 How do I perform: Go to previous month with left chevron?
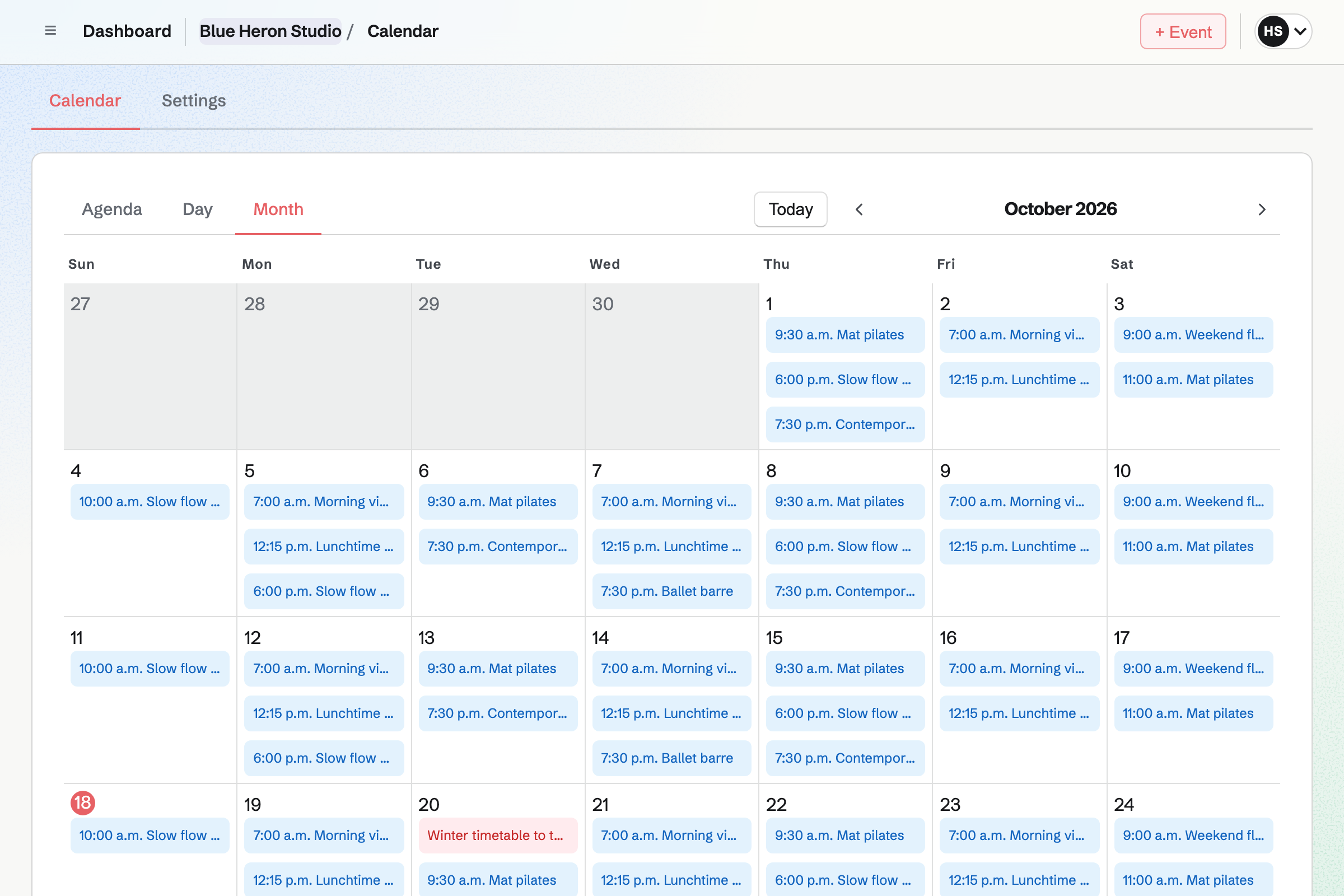(x=859, y=209)
